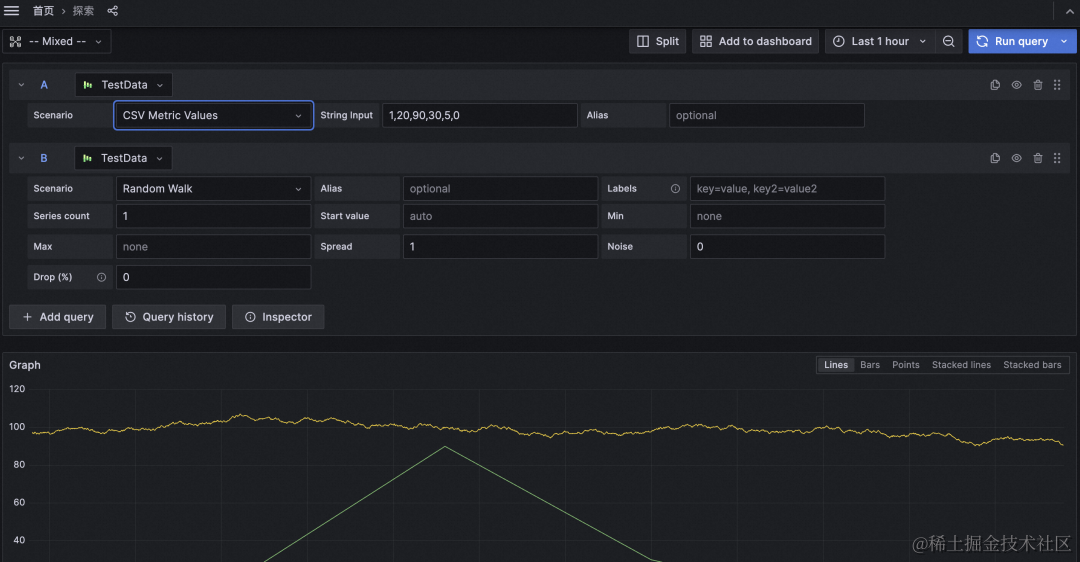Delete query B with trash icon
The width and height of the screenshot is (1080, 562).
click(1038, 158)
